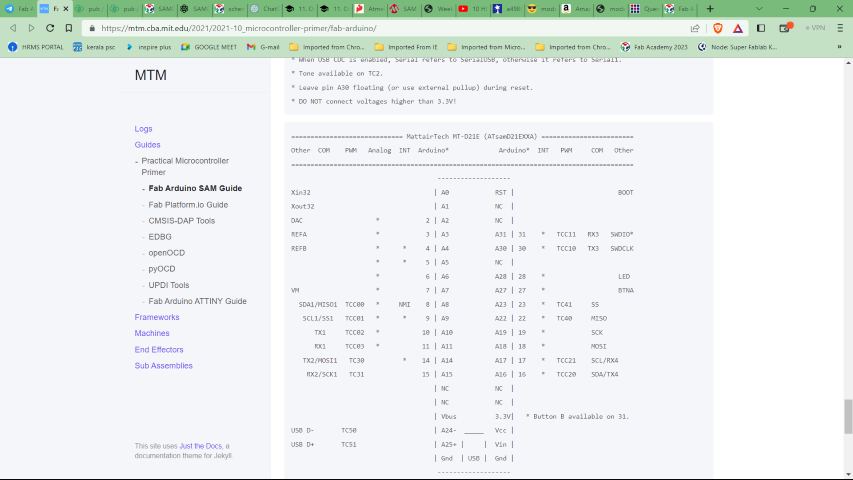Follow the Just the Docs link

(x=201, y=446)
